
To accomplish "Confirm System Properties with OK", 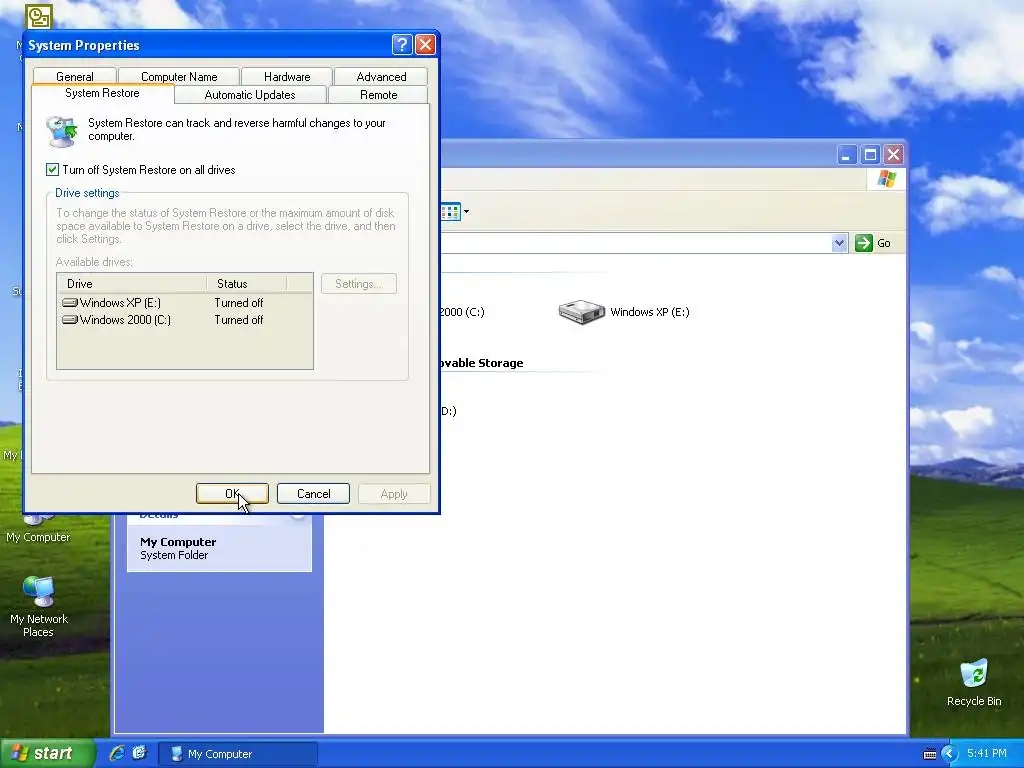I will tap(232, 494).
